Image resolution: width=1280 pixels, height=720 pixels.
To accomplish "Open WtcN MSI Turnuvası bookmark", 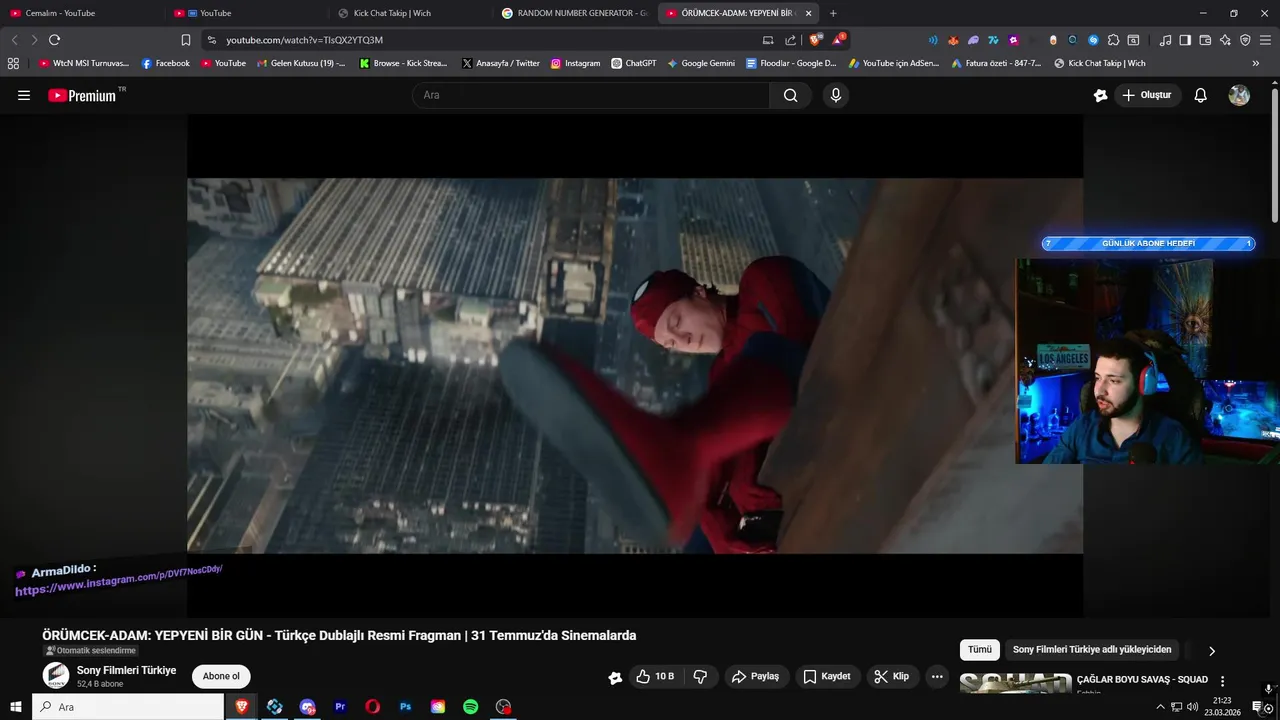I will tap(84, 63).
